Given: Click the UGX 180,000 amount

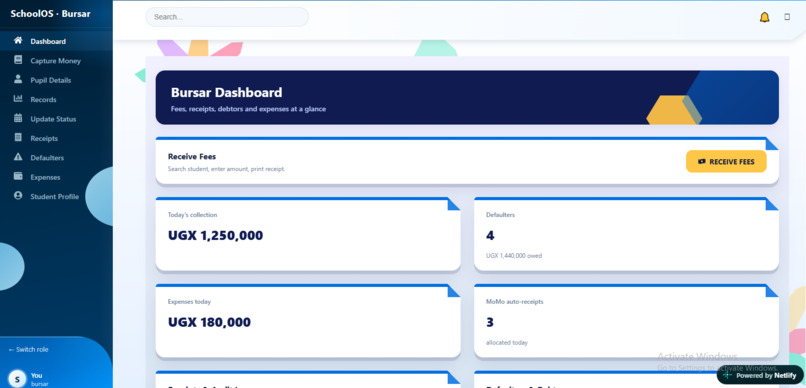Looking at the screenshot, I should pos(209,323).
